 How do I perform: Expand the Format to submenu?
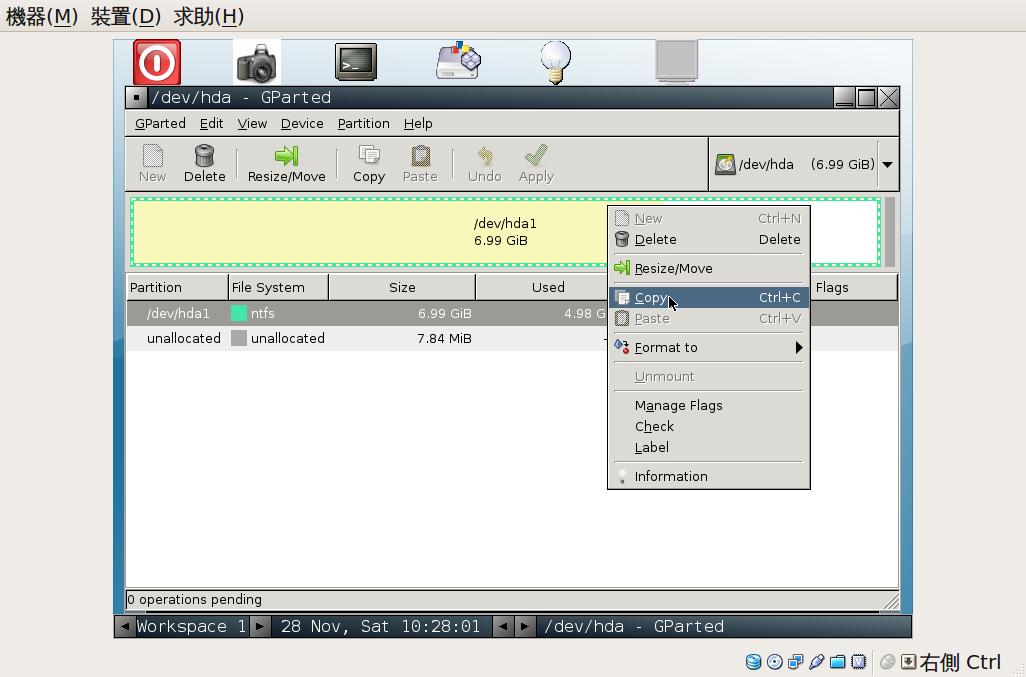709,347
